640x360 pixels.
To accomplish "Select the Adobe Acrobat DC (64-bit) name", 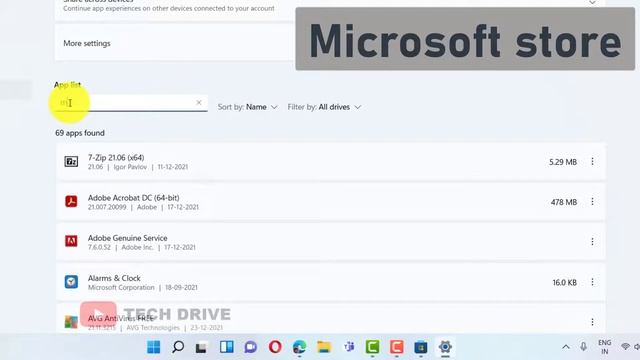I will [133, 198].
